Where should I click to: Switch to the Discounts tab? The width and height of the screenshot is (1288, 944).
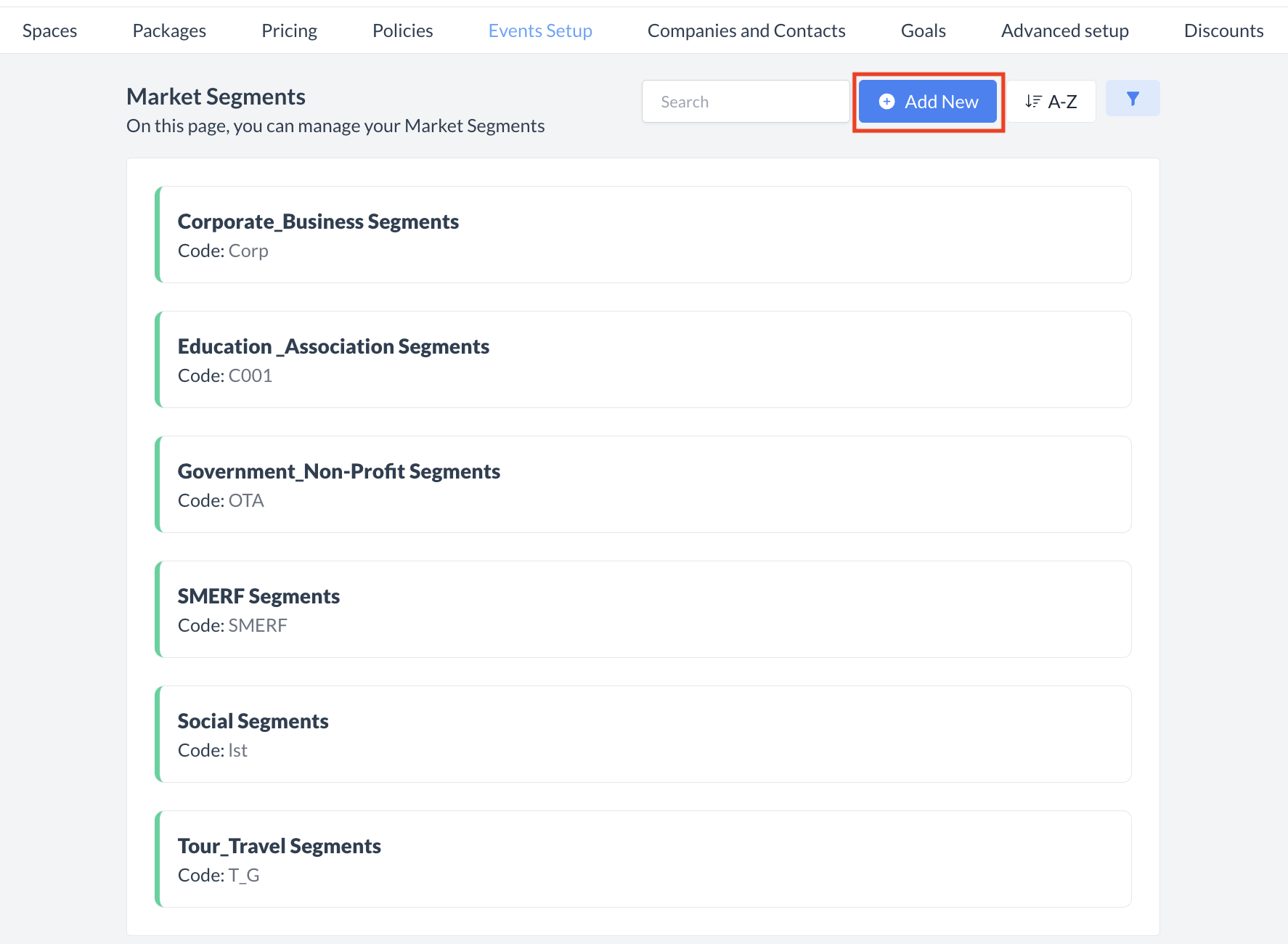pyautogui.click(x=1224, y=30)
